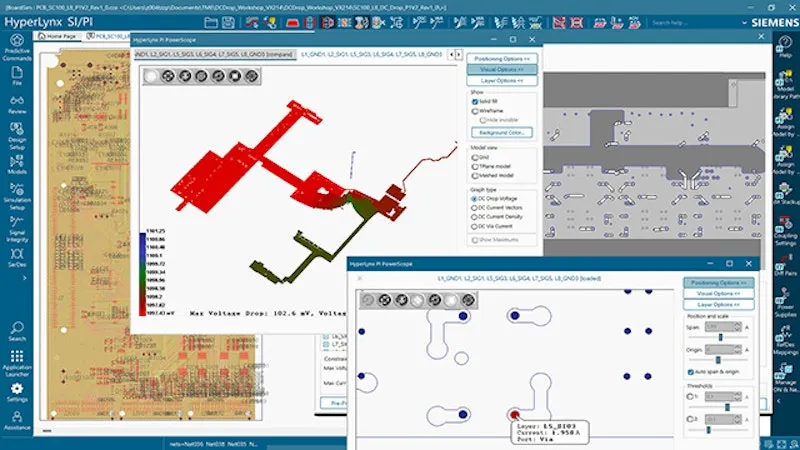Open Coupling Settings command
Image resolution: width=800 pixels, height=450 pixels.
coord(785,231)
